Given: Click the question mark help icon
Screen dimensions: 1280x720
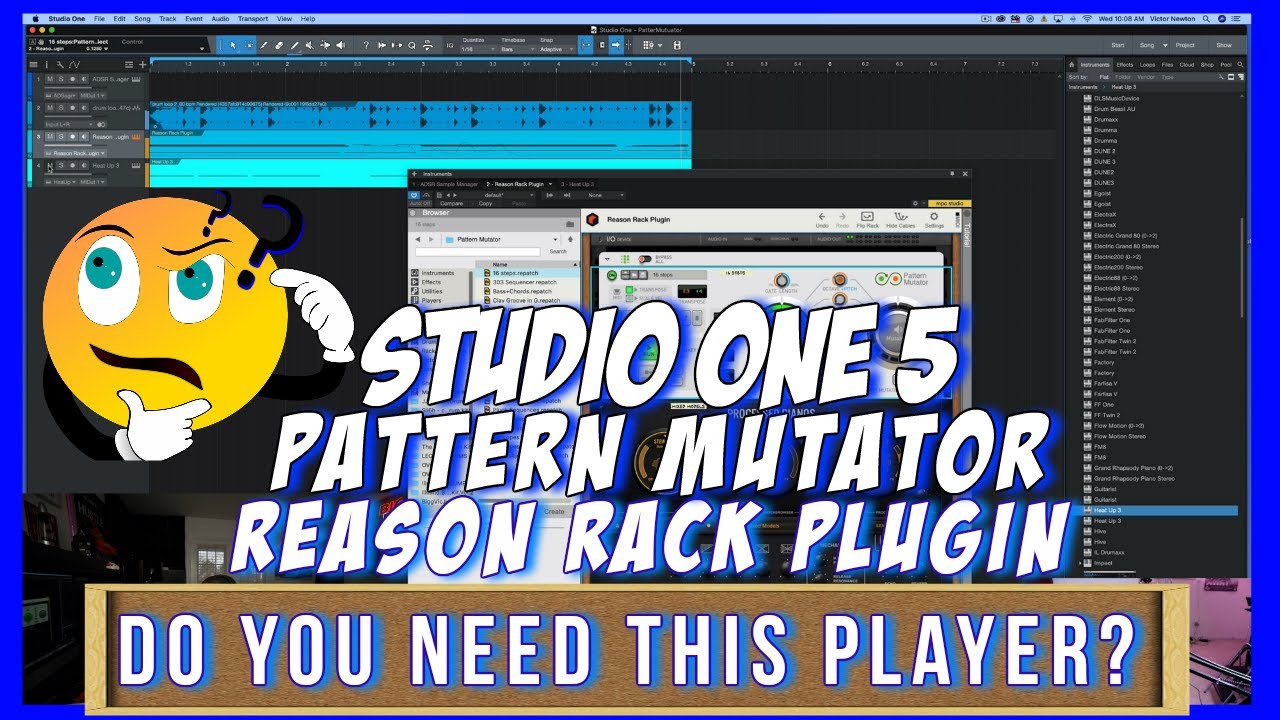Looking at the screenshot, I should click(366, 45).
